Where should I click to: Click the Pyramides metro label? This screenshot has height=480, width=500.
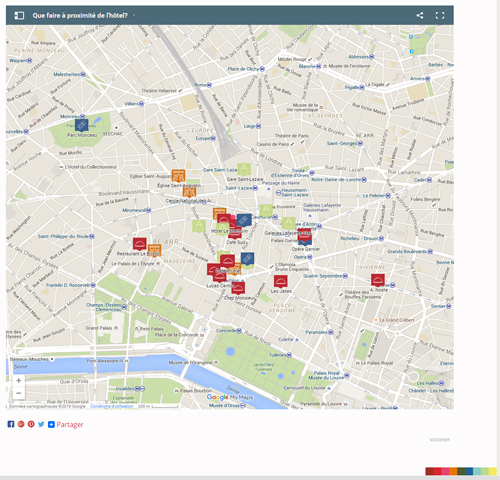click(x=317, y=332)
